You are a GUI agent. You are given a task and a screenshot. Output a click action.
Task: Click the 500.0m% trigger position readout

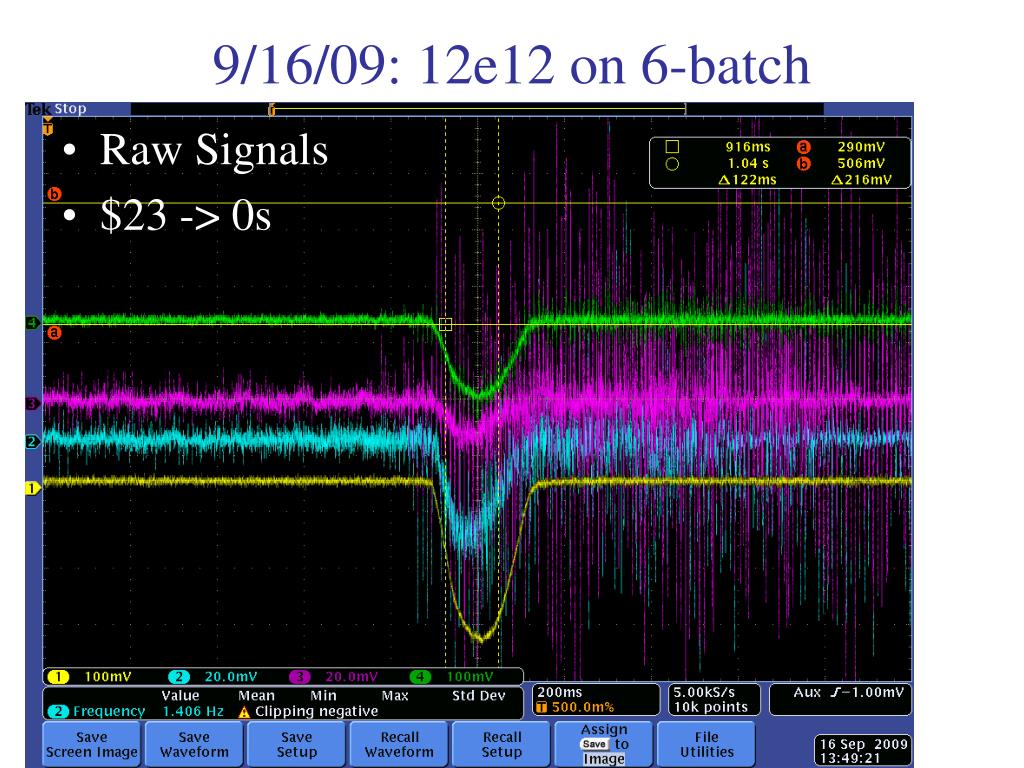click(x=576, y=707)
